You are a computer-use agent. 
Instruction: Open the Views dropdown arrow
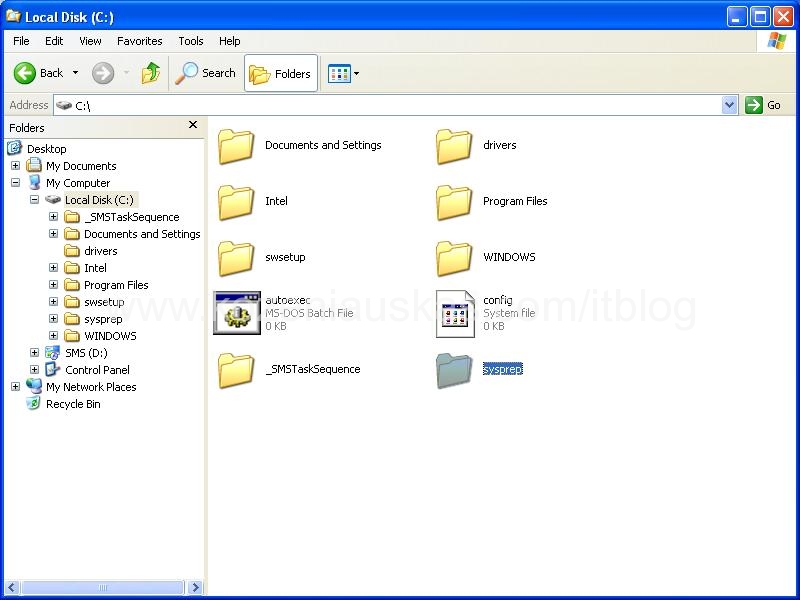(x=357, y=73)
